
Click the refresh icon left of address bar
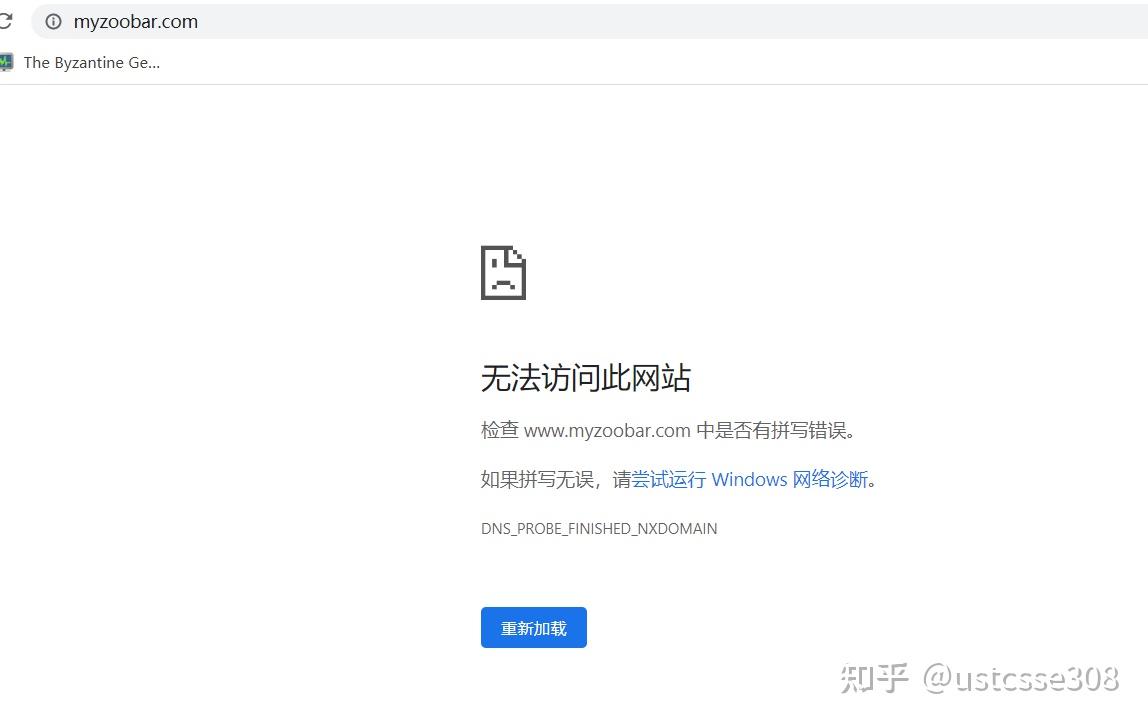coord(6,20)
